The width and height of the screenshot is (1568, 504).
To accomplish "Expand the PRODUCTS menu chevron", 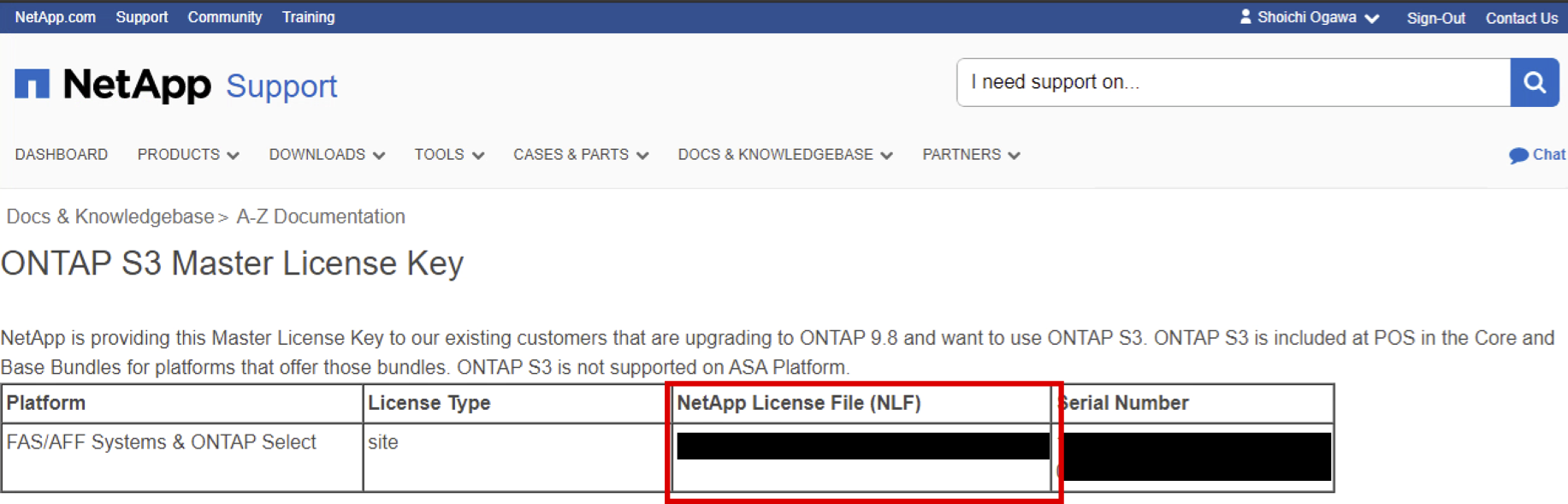I will [x=233, y=156].
